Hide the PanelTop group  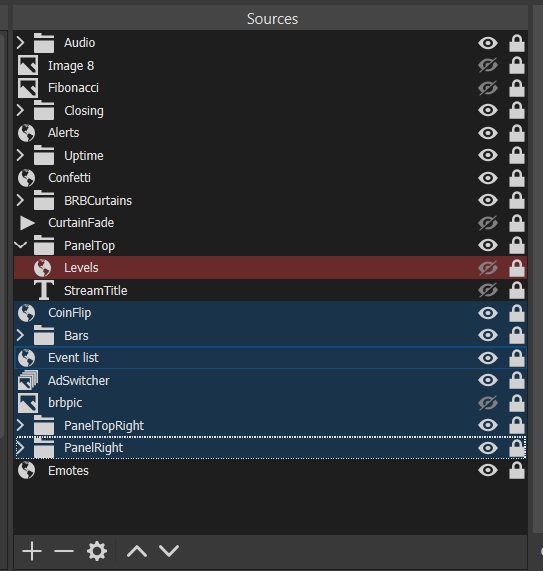[488, 245]
